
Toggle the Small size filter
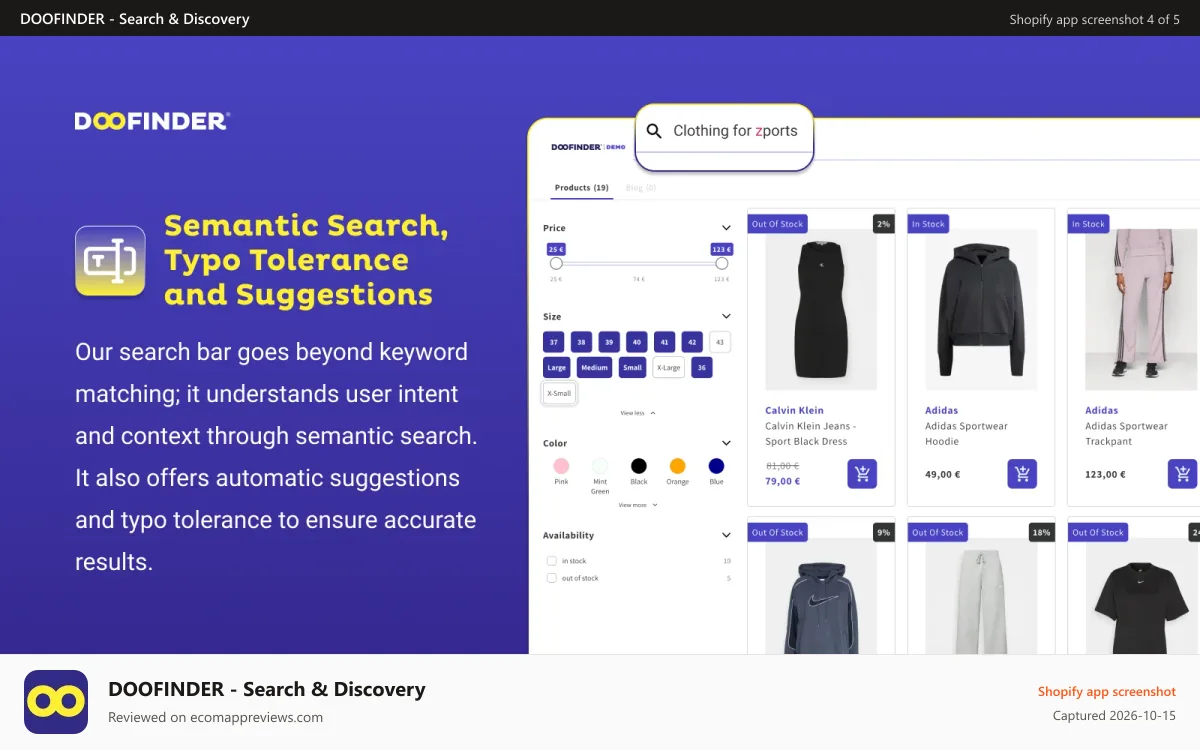633,367
